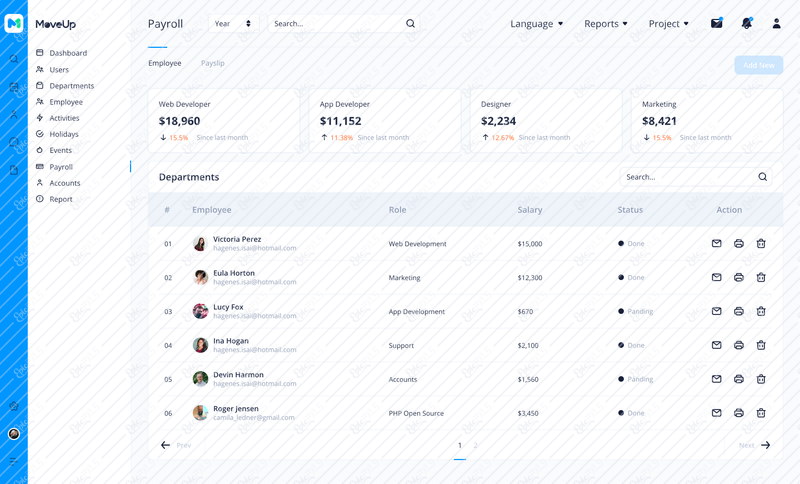Click the search magnifier in the Departments panel

762,177
